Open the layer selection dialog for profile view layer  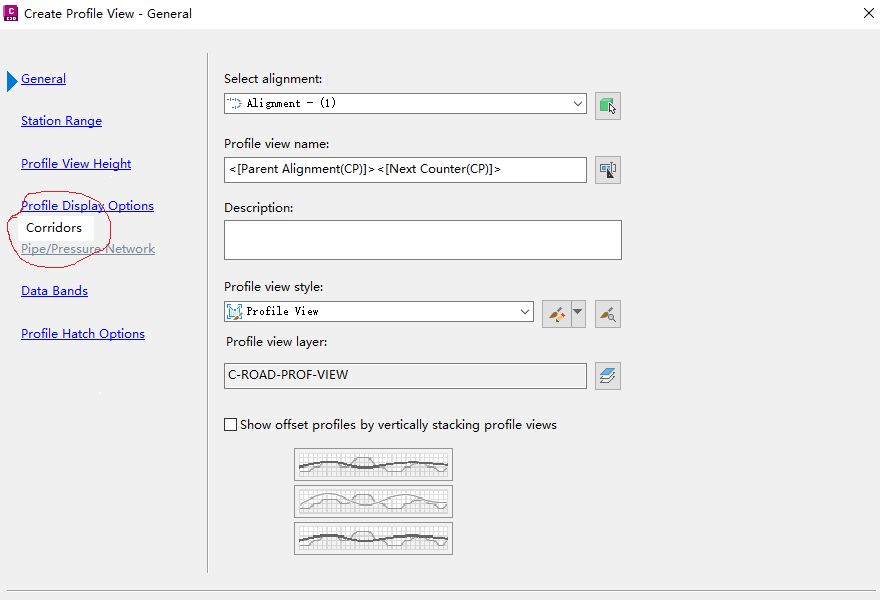[x=608, y=375]
